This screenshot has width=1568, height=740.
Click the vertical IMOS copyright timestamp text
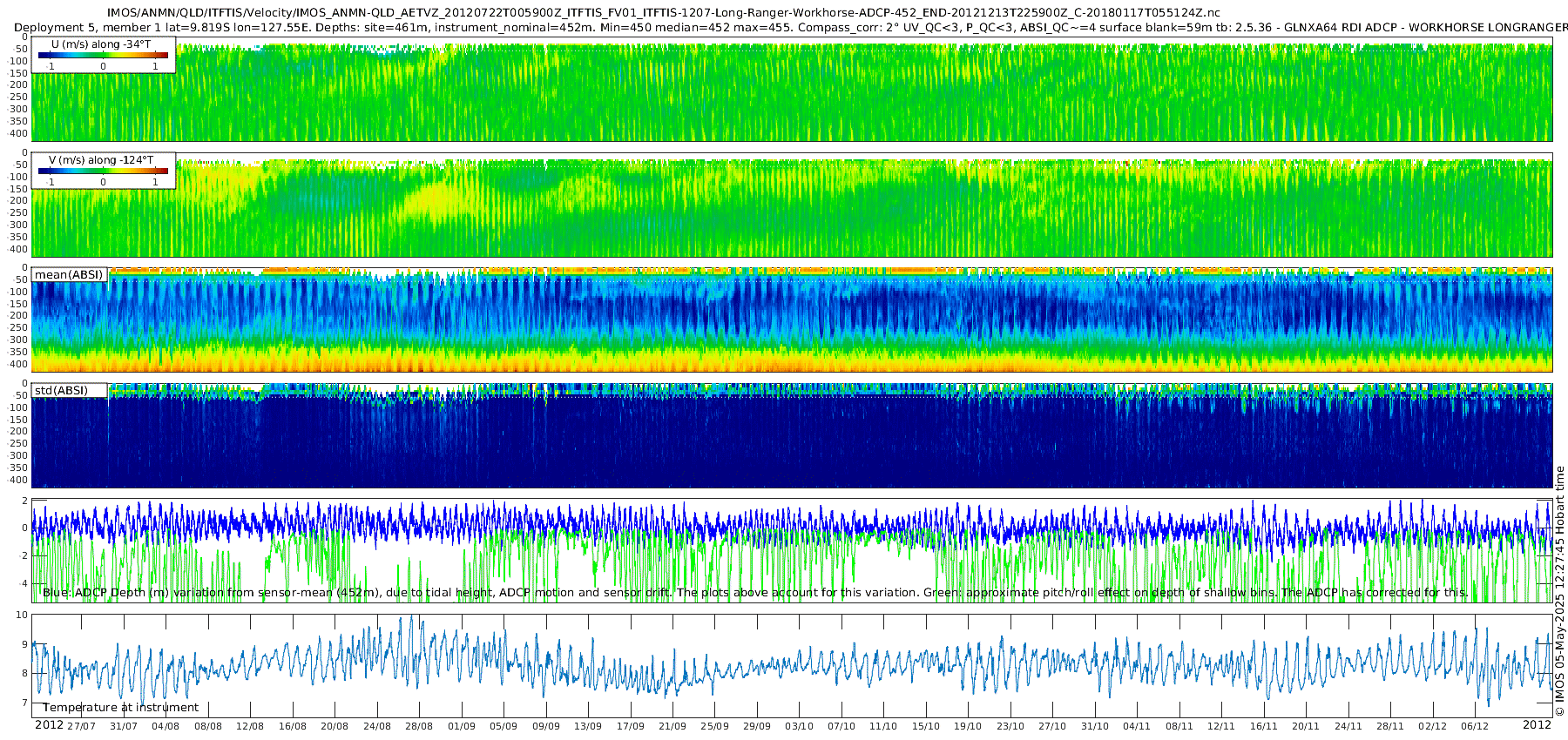point(1559,591)
